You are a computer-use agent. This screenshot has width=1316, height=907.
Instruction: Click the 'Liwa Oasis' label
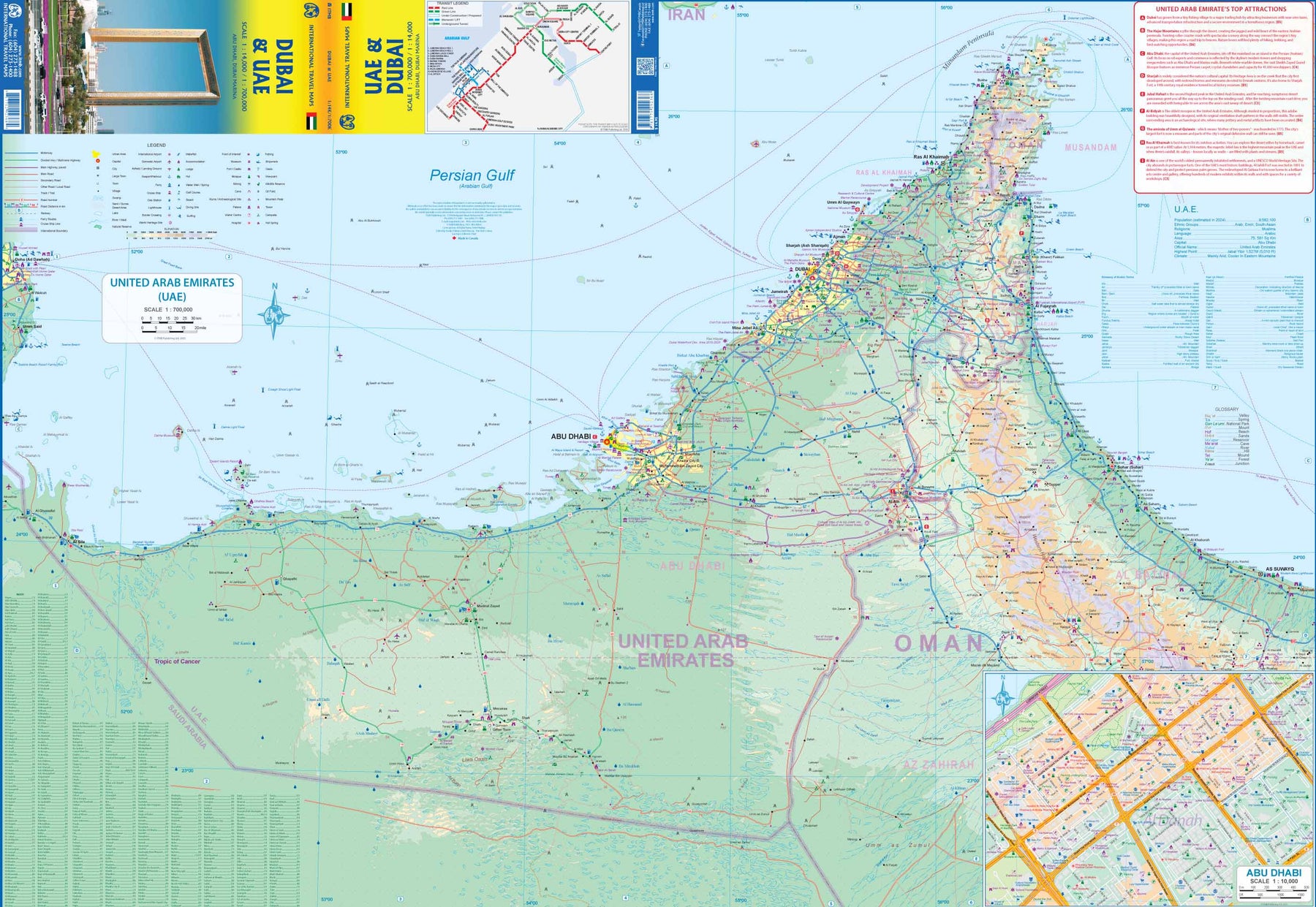point(474,759)
